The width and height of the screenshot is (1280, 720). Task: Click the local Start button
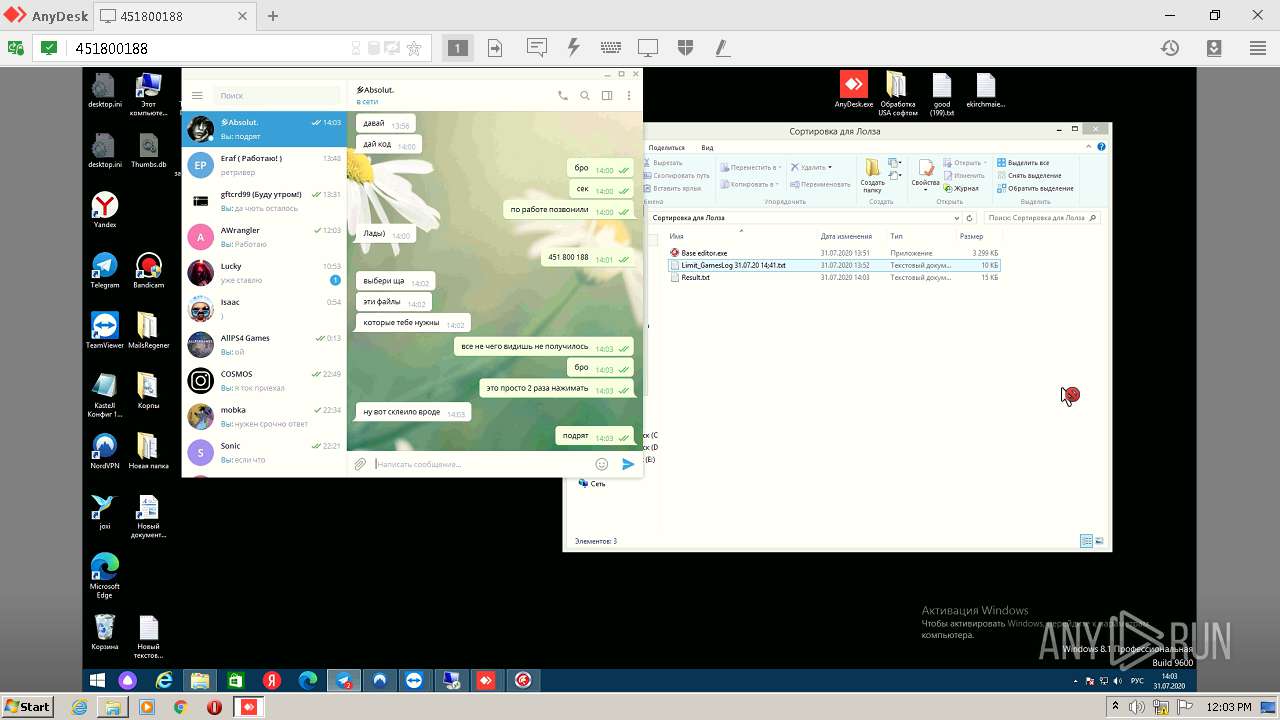tap(27, 707)
